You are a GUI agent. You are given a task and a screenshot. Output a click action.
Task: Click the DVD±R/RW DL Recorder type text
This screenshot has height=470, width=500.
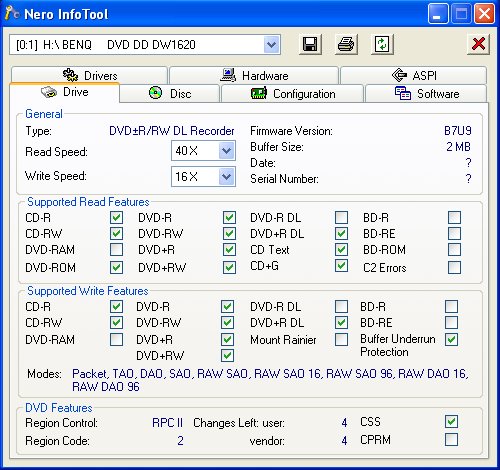coord(172,131)
